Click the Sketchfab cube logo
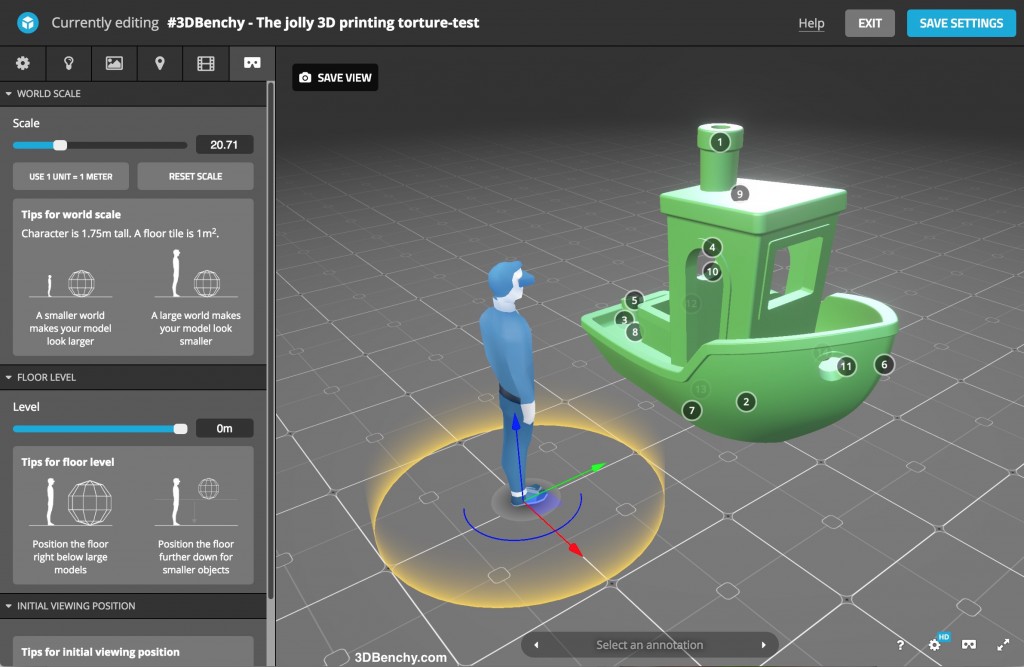The height and width of the screenshot is (667, 1024). tap(28, 23)
